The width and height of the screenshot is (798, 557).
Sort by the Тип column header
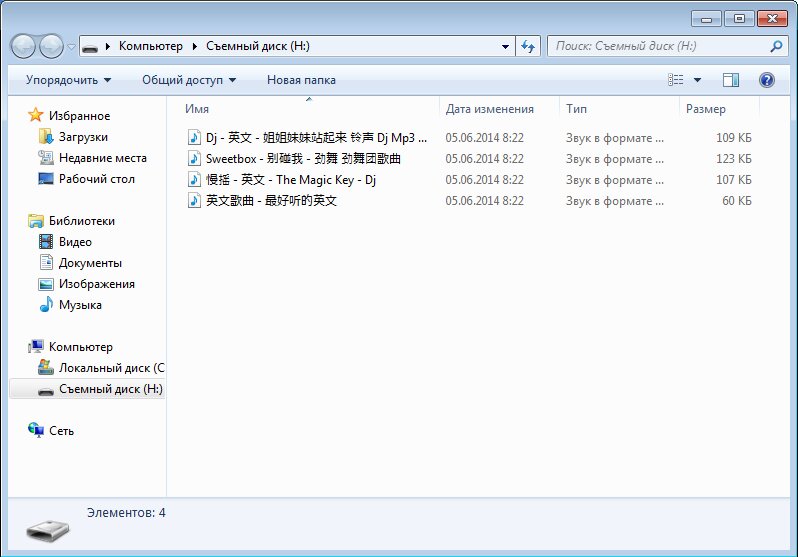619,109
